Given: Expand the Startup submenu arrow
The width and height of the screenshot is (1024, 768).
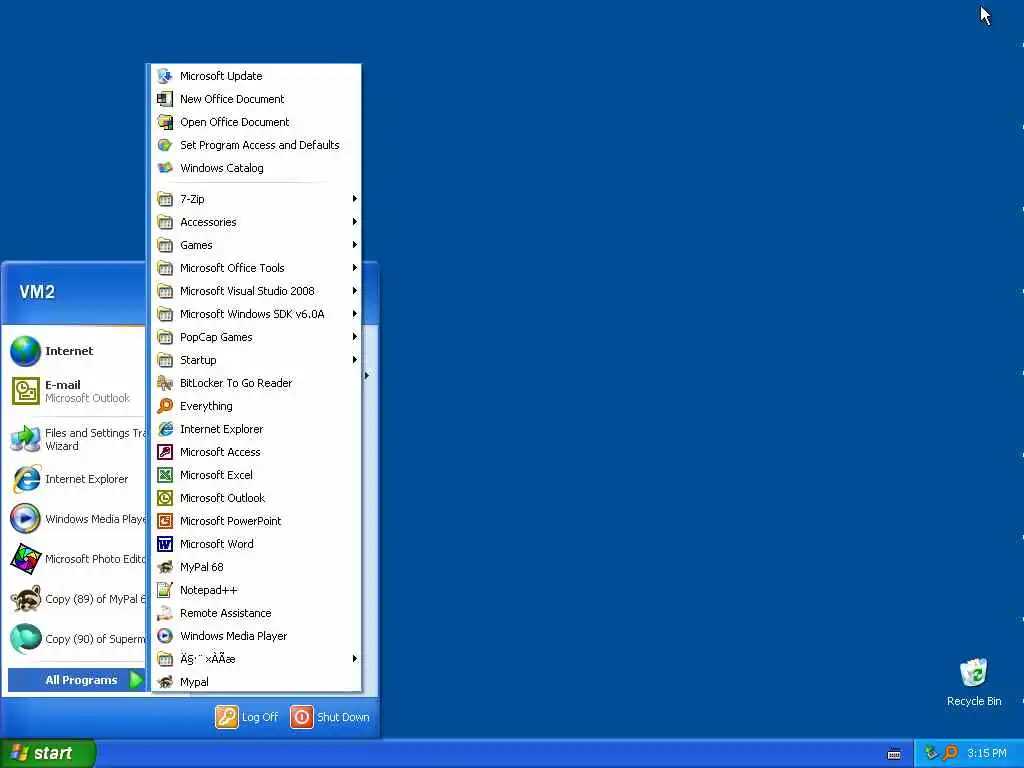Looking at the screenshot, I should coord(355,360).
